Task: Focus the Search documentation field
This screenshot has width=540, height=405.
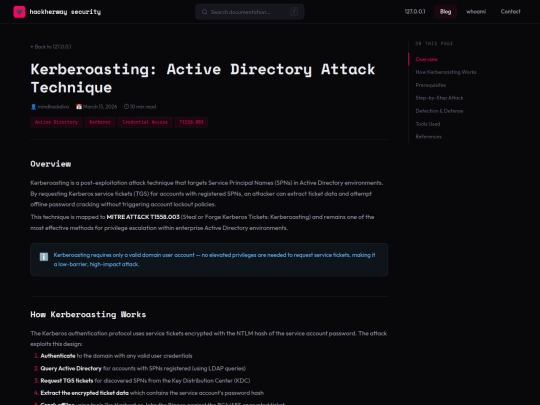Action: (250, 12)
